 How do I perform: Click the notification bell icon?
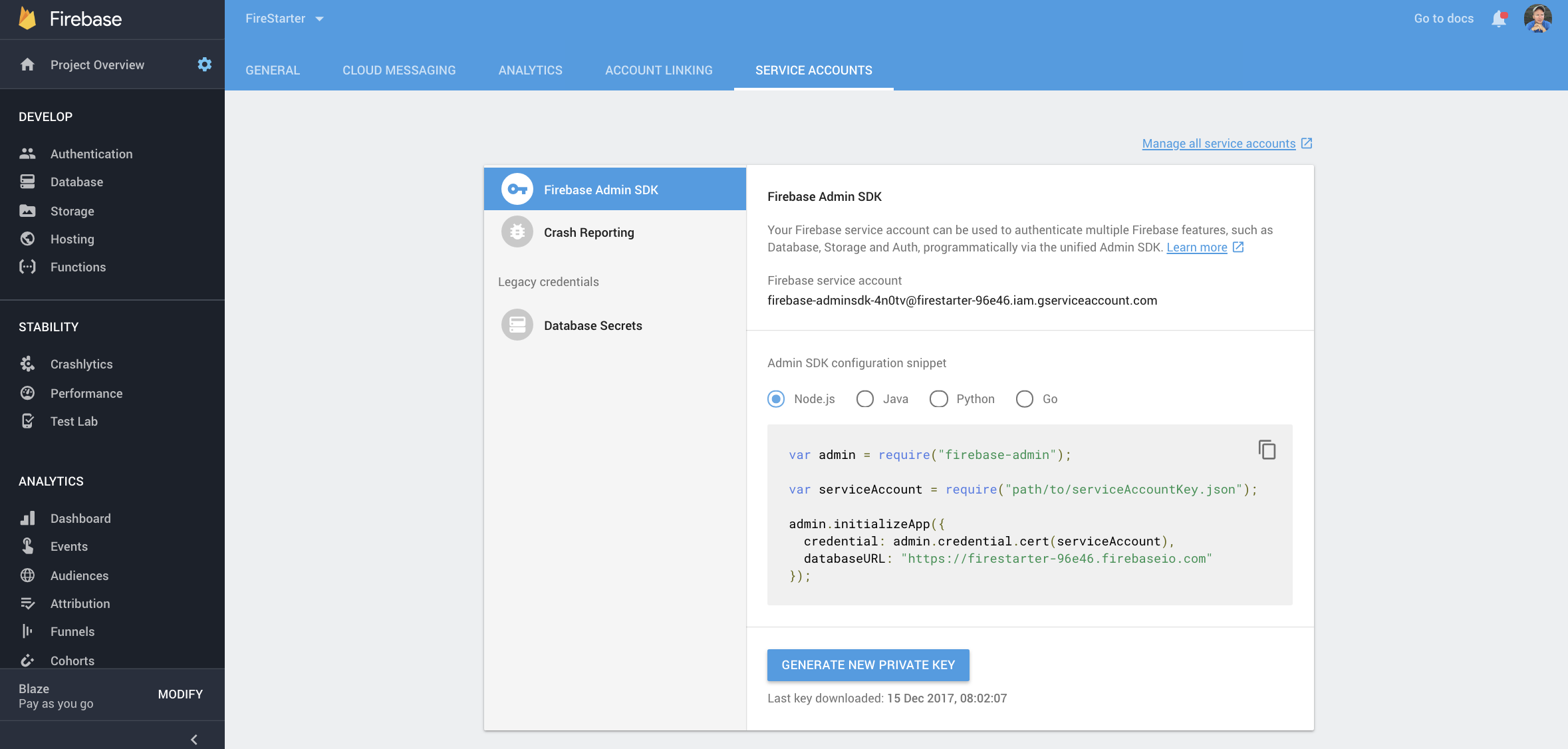click(x=1499, y=18)
